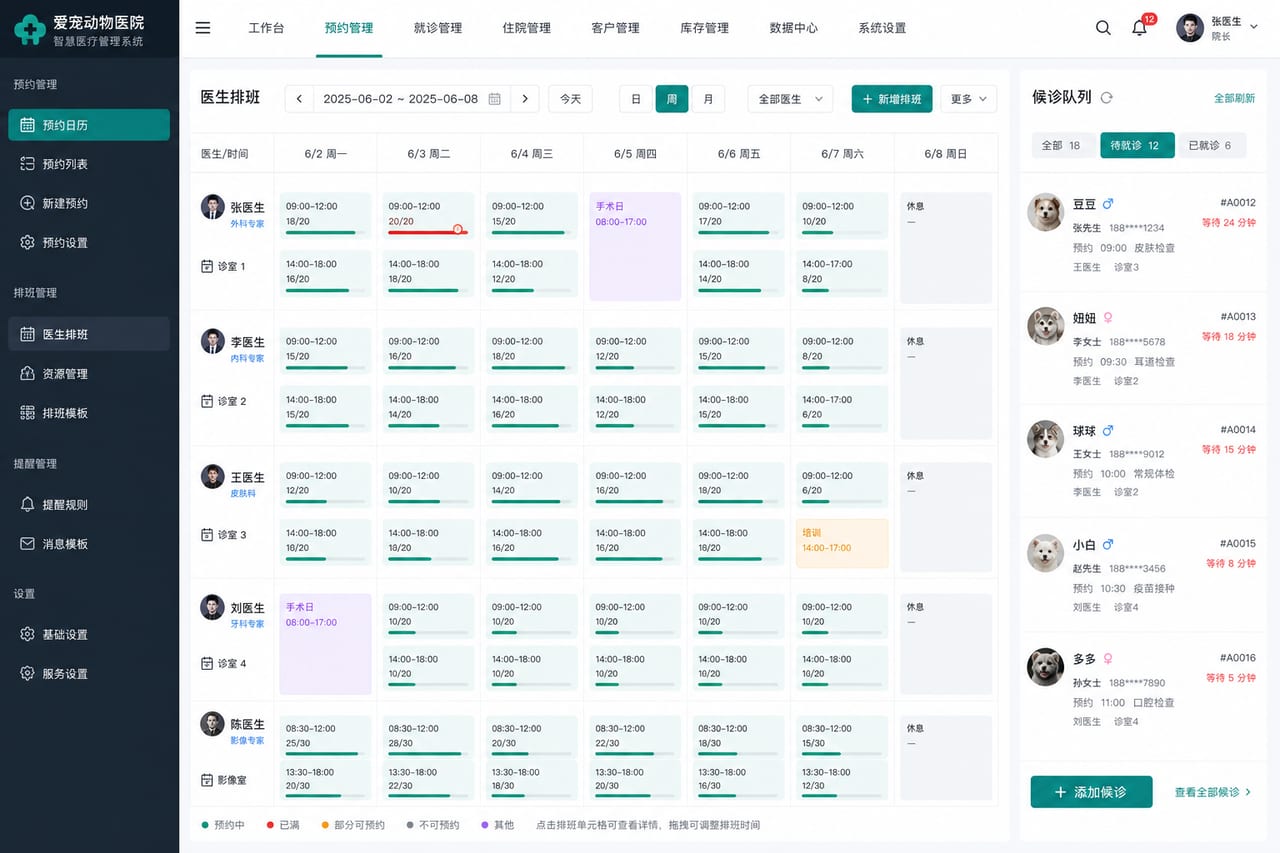
Task: Open the 系统设置 tab
Action: (882, 28)
